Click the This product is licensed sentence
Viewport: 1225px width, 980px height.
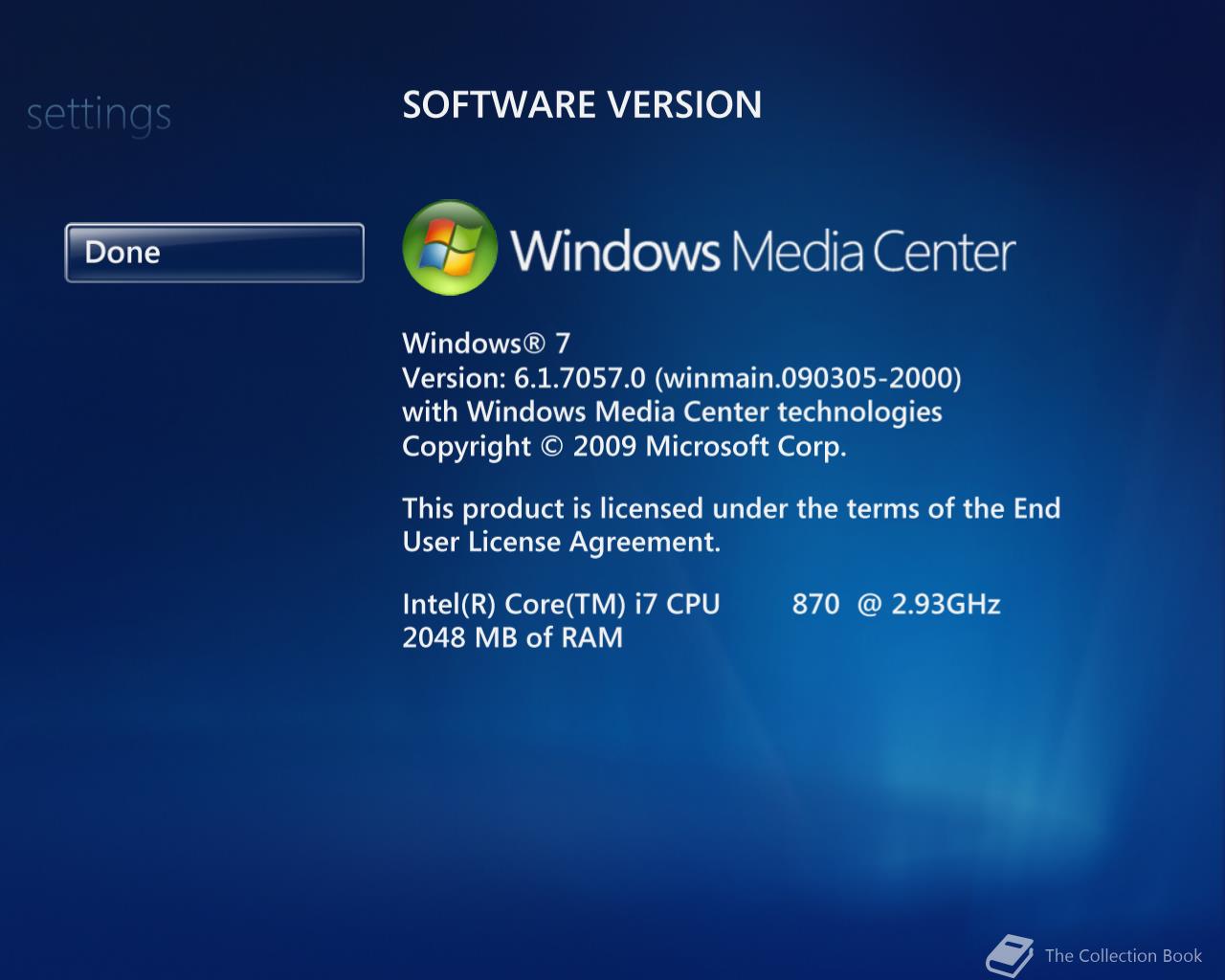pyautogui.click(x=731, y=507)
